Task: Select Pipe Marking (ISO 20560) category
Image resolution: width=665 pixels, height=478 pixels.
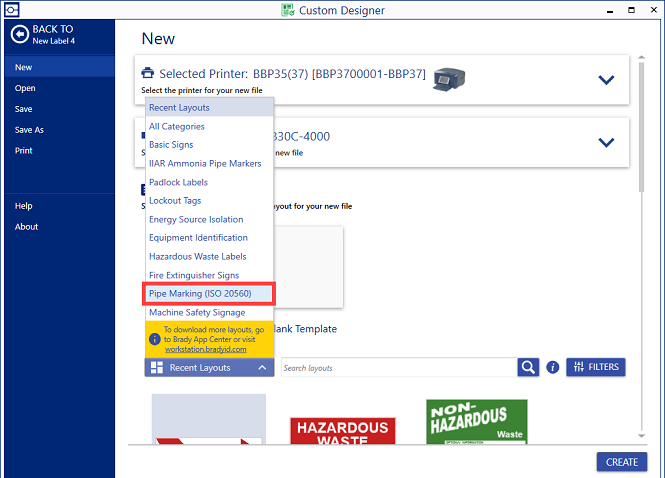Action: pyautogui.click(x=210, y=294)
